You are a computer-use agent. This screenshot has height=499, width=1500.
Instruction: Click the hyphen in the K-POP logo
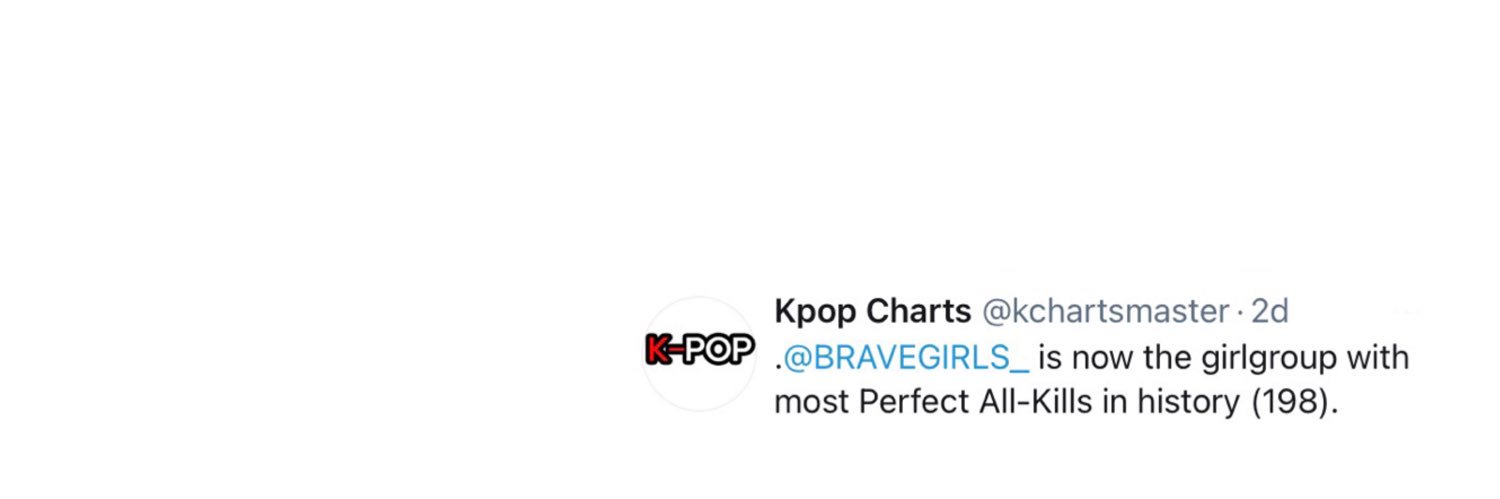677,351
